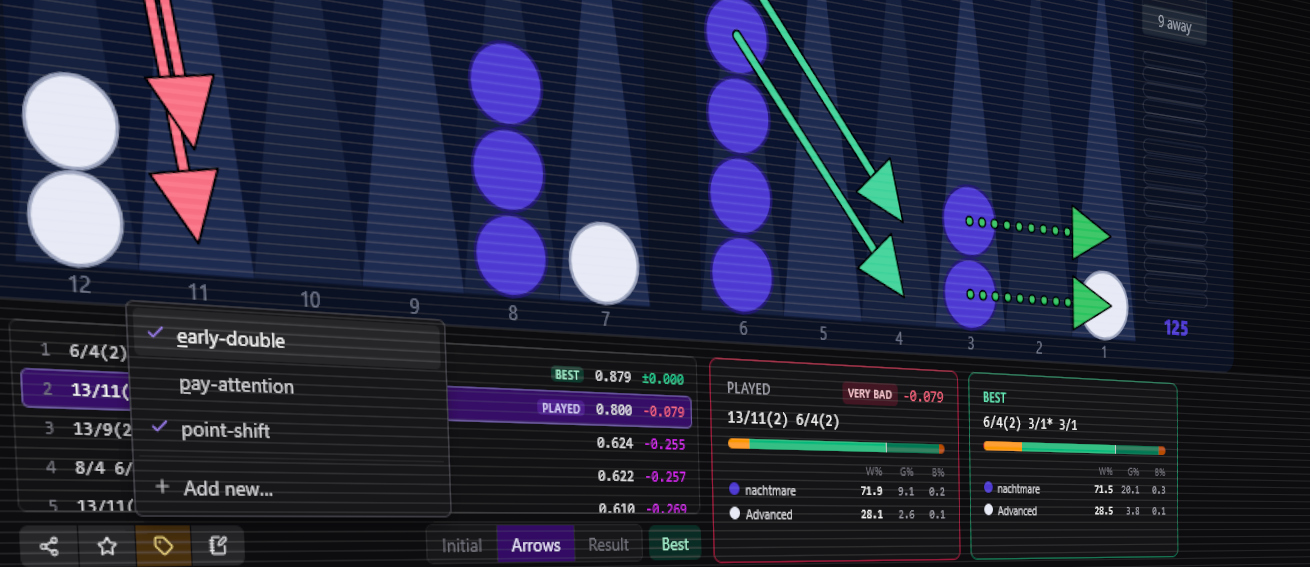This screenshot has width=1310, height=567.
Task: Click the bottom blue checker on point 6
Action: [744, 275]
